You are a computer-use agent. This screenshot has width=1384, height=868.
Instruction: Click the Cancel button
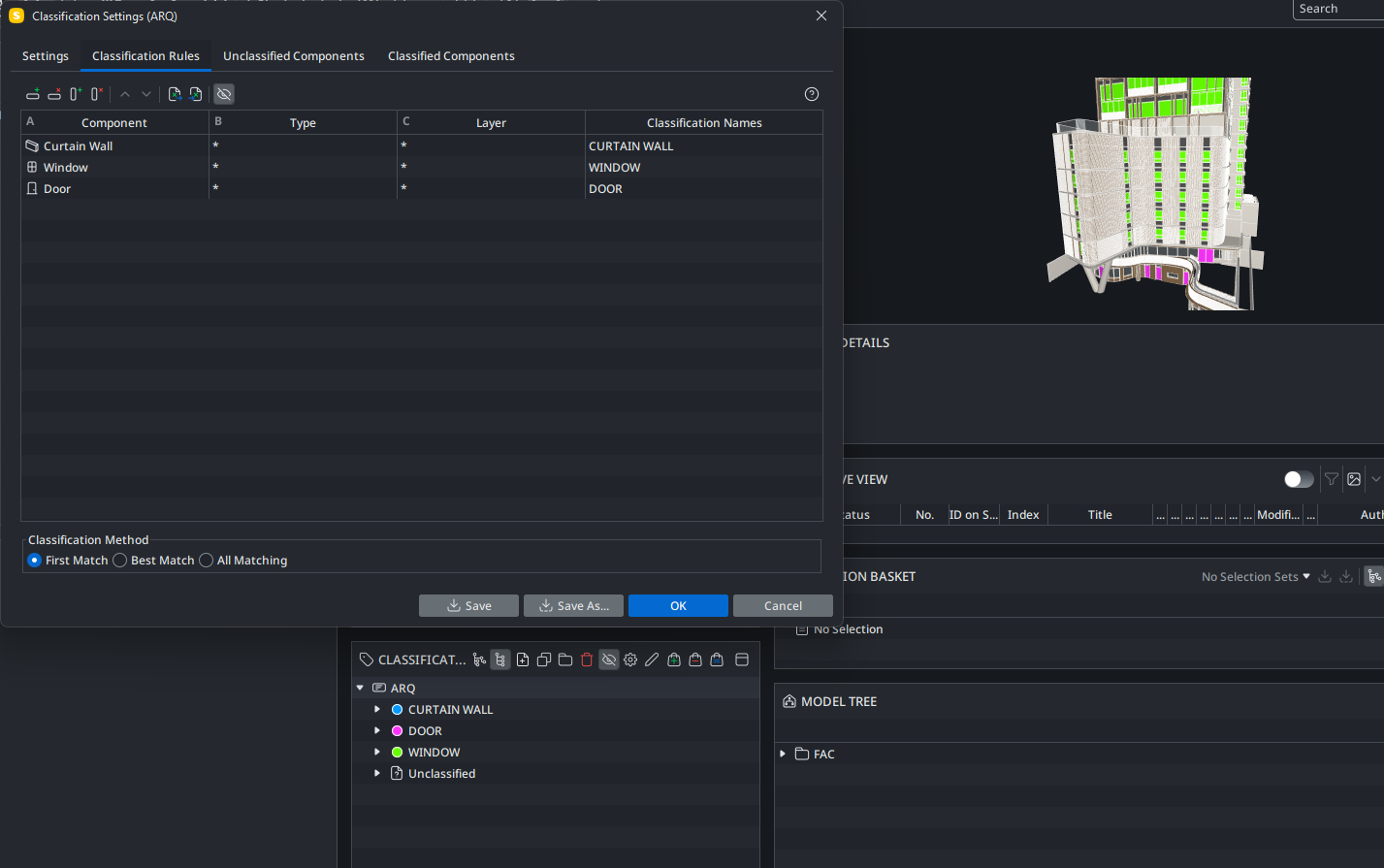click(x=783, y=605)
